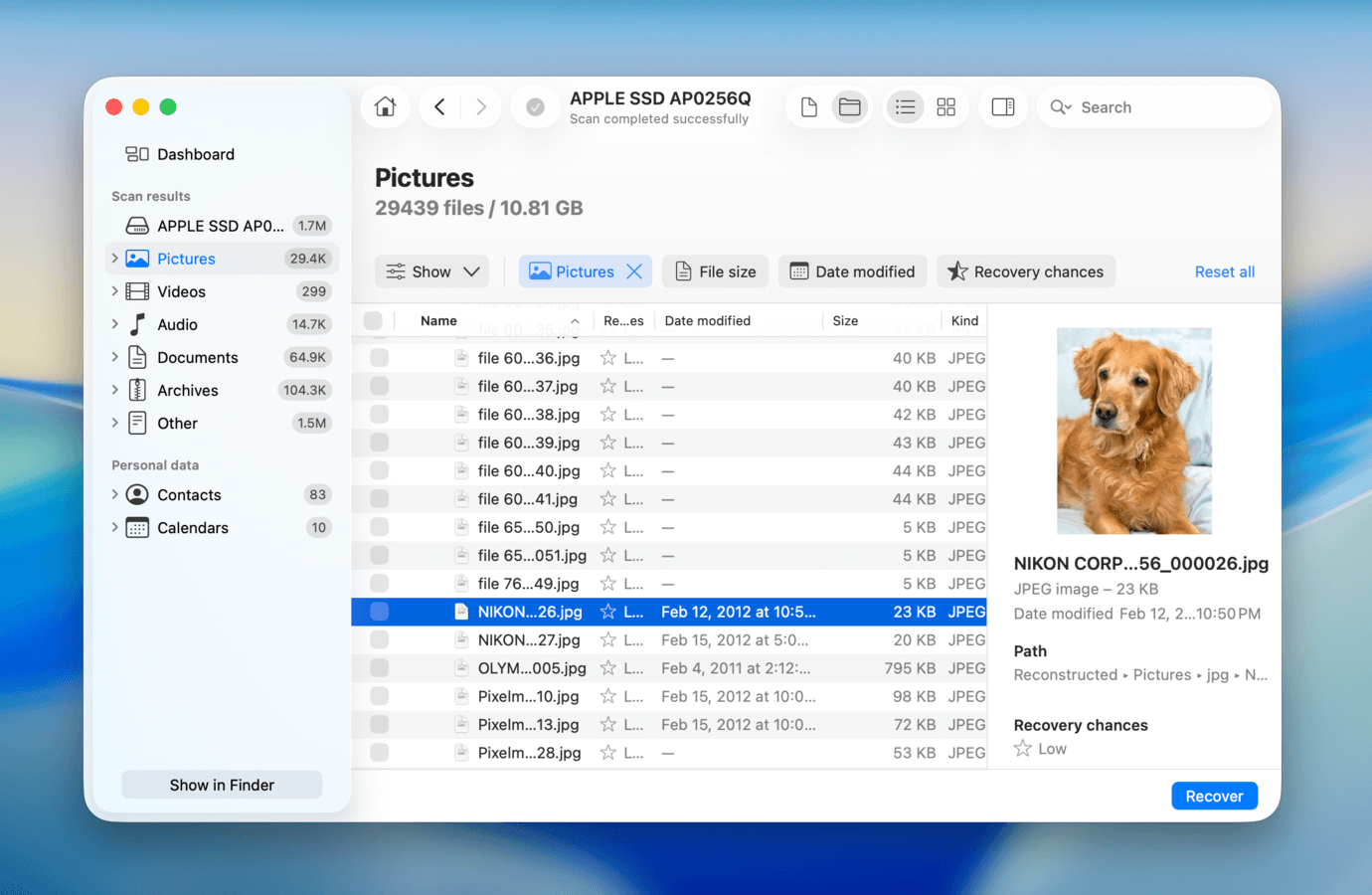Viewport: 1372px width, 895px height.
Task: Check the checkbox for NIKON...26.jpg row
Action: (379, 612)
